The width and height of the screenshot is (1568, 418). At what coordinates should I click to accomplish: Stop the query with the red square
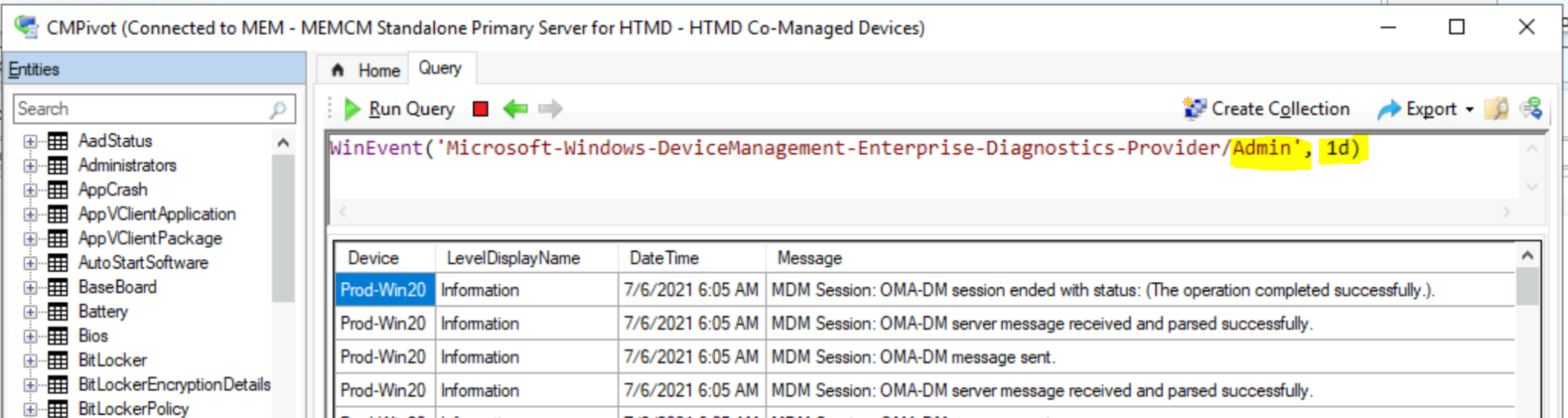pyautogui.click(x=481, y=109)
